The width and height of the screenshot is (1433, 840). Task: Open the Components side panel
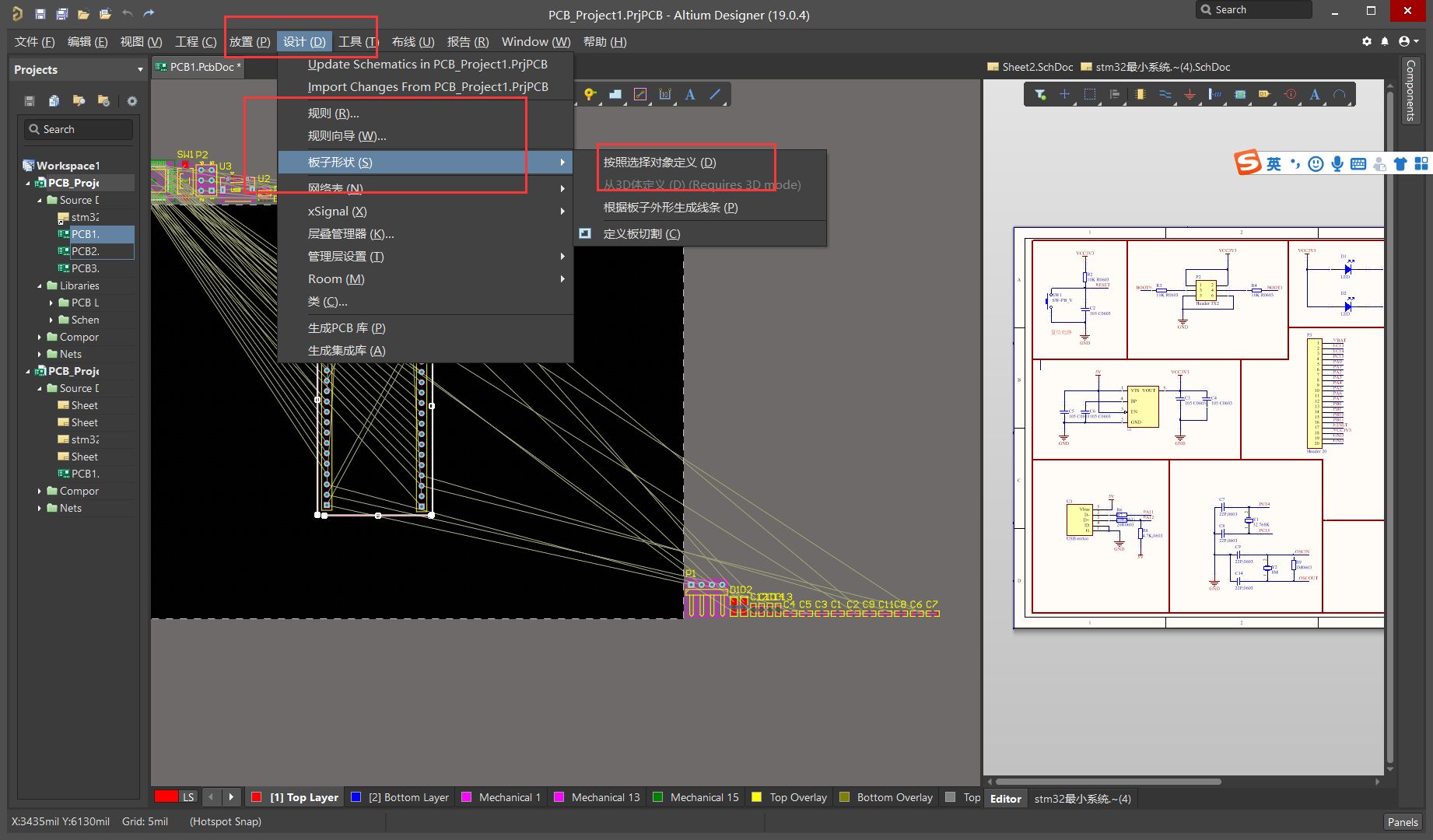1410,91
